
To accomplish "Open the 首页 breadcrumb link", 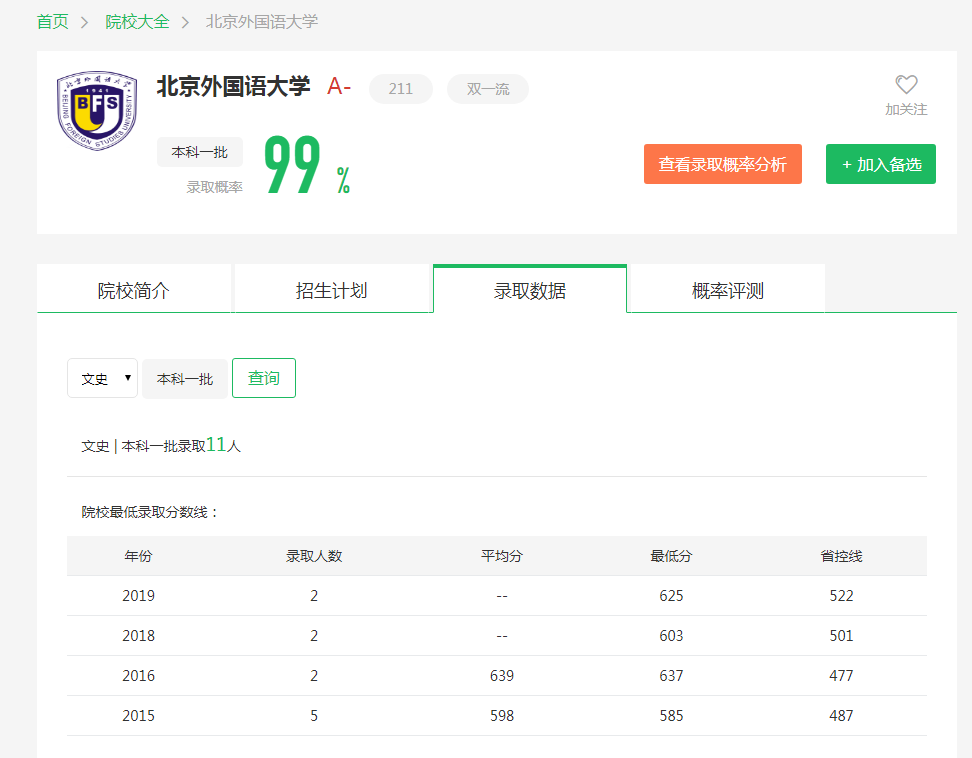I will coord(53,22).
